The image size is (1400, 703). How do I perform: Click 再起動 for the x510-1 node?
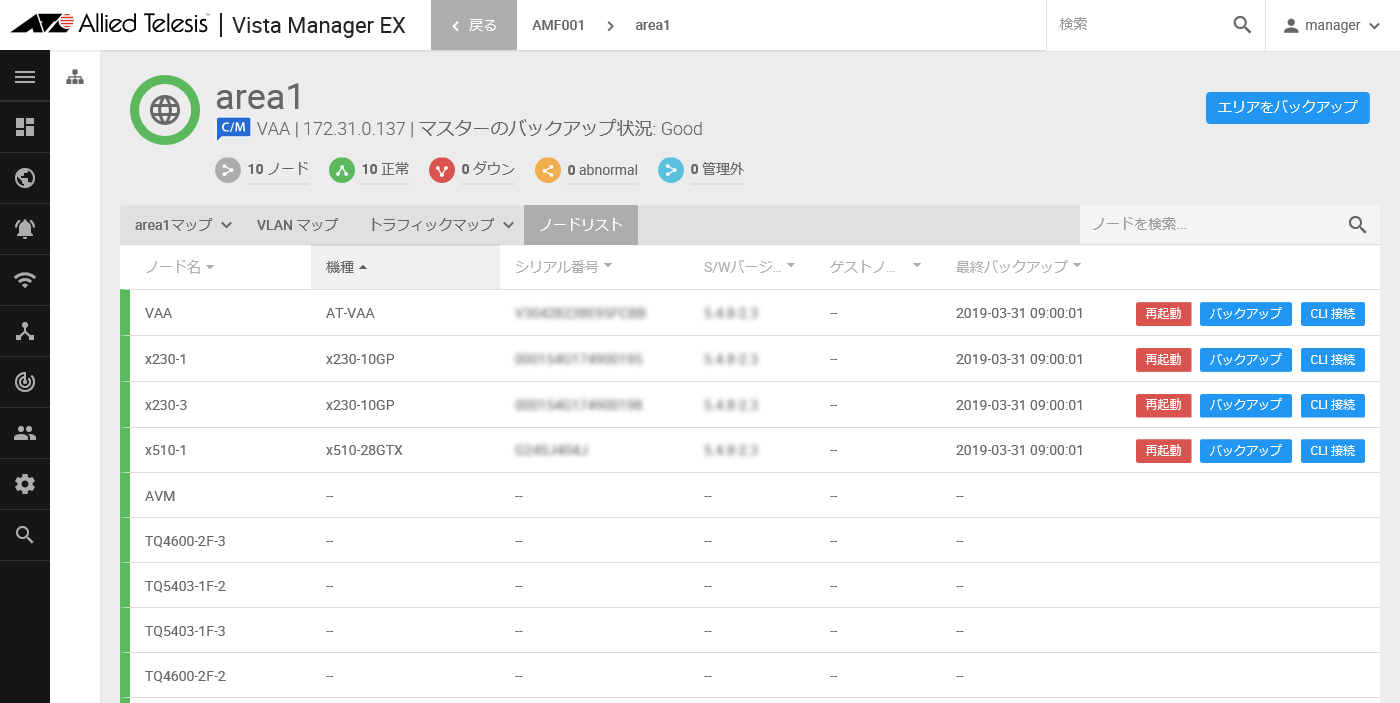[1164, 451]
